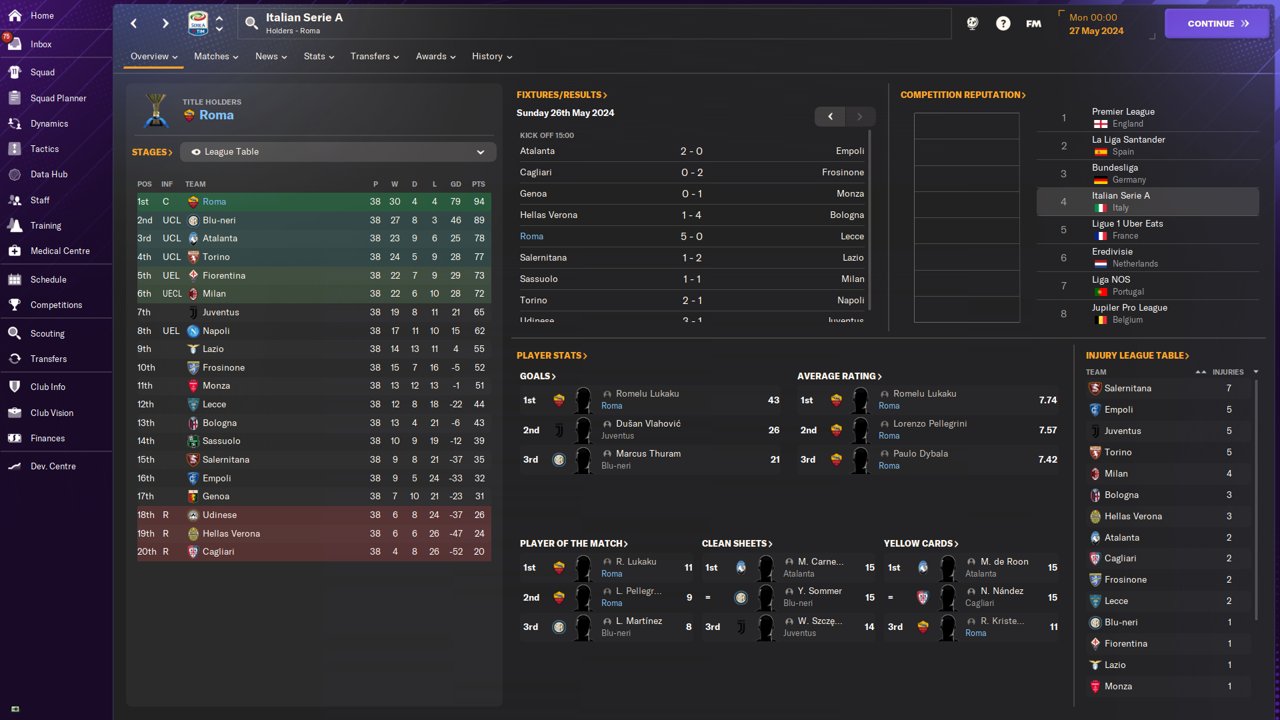Open the Scouting sidebar icon
This screenshot has width=1280, height=720.
coord(14,333)
